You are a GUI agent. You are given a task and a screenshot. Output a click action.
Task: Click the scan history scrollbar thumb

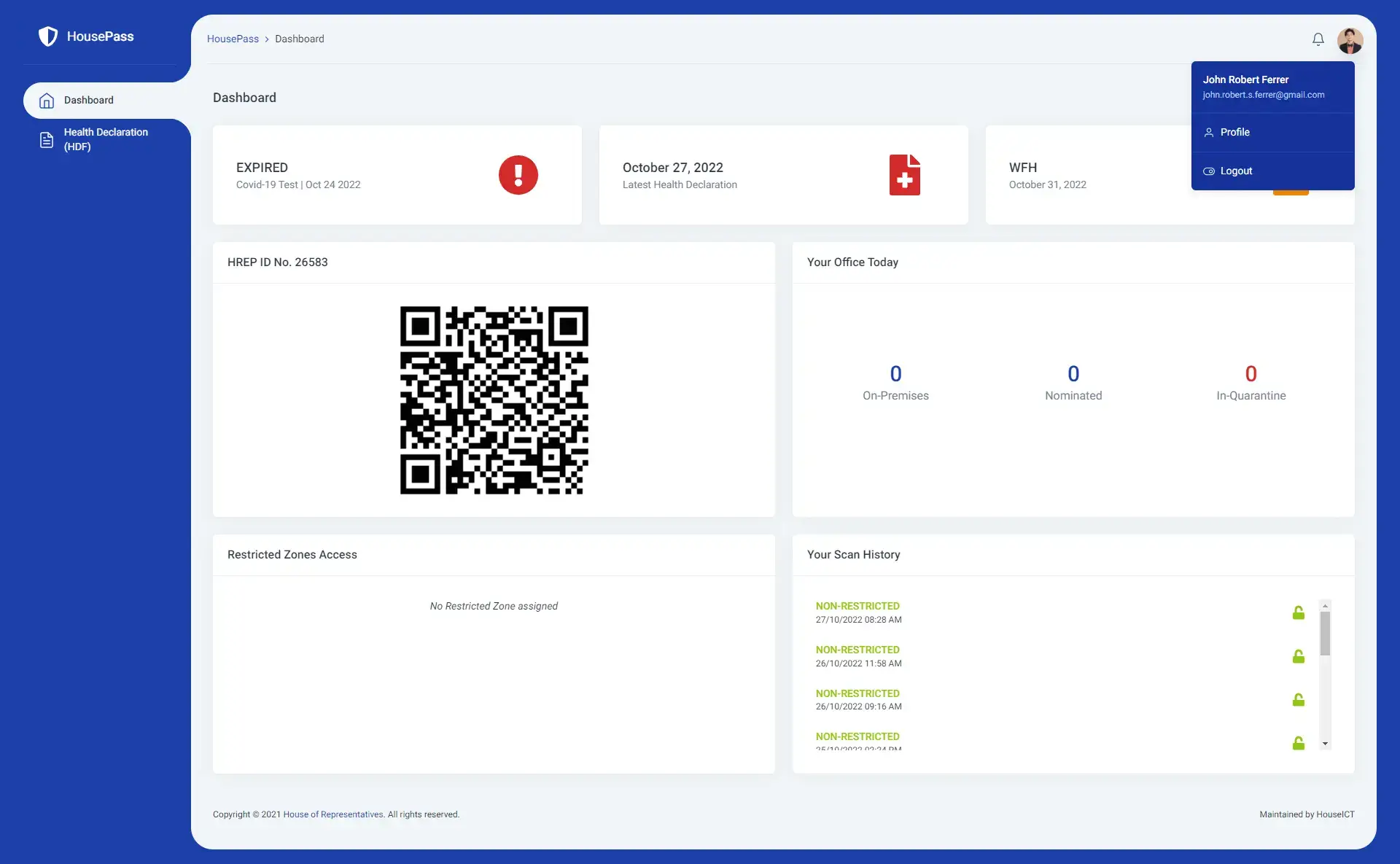coord(1325,633)
